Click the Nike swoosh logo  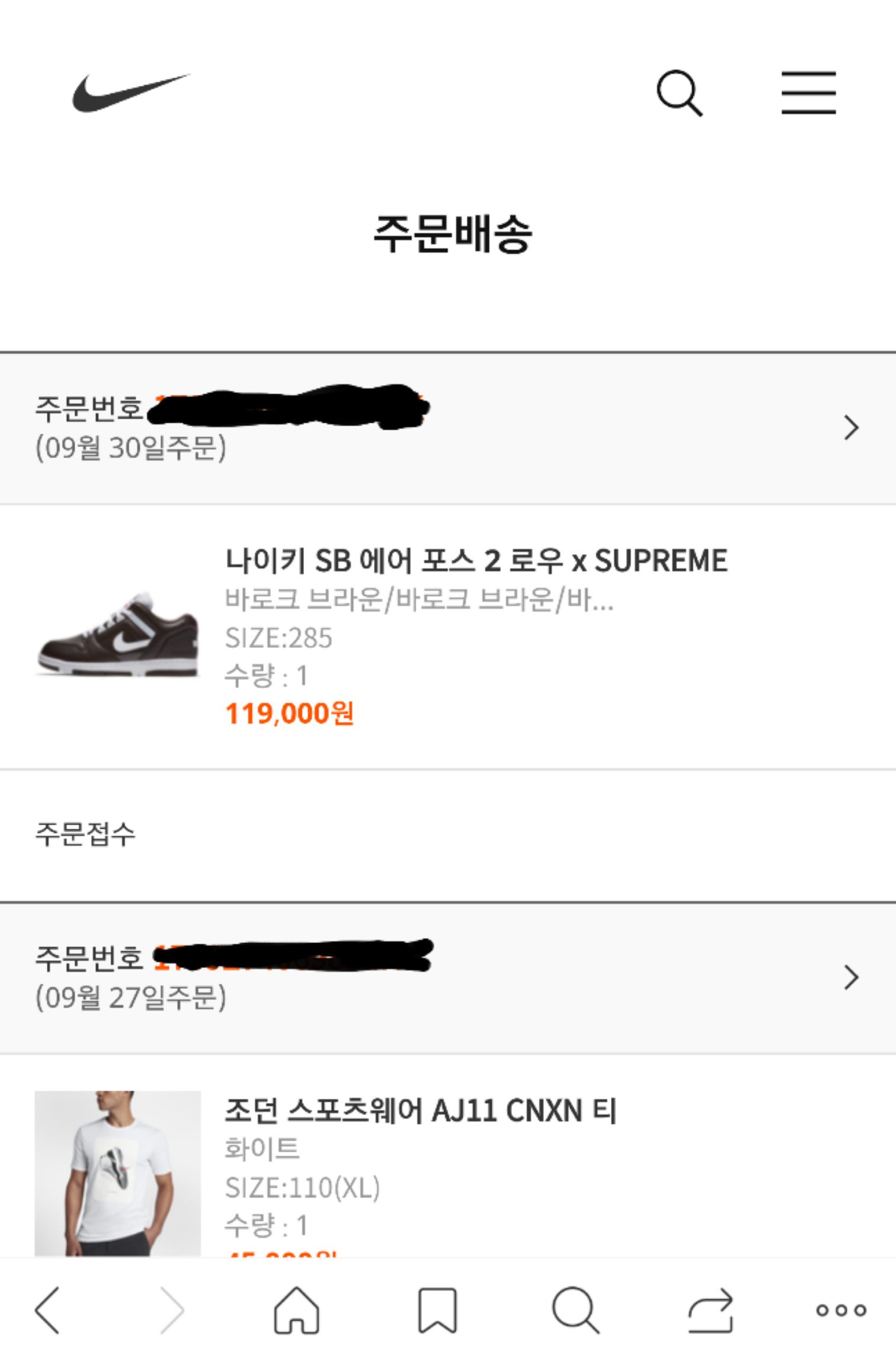click(131, 92)
